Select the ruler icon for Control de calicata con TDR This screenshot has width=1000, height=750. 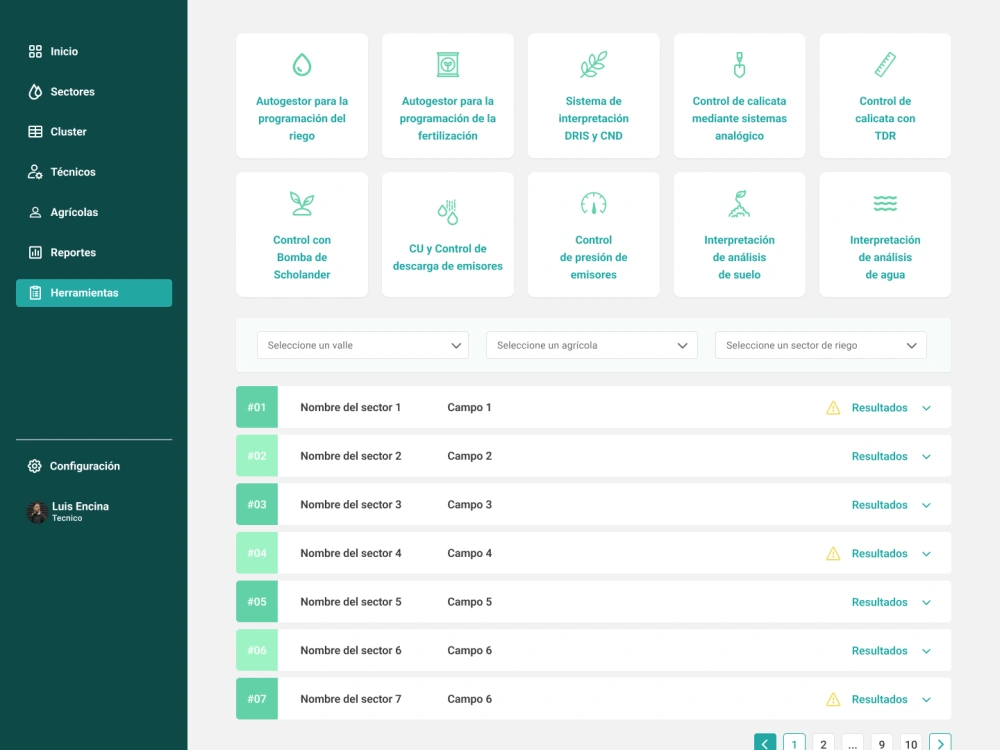[884, 63]
